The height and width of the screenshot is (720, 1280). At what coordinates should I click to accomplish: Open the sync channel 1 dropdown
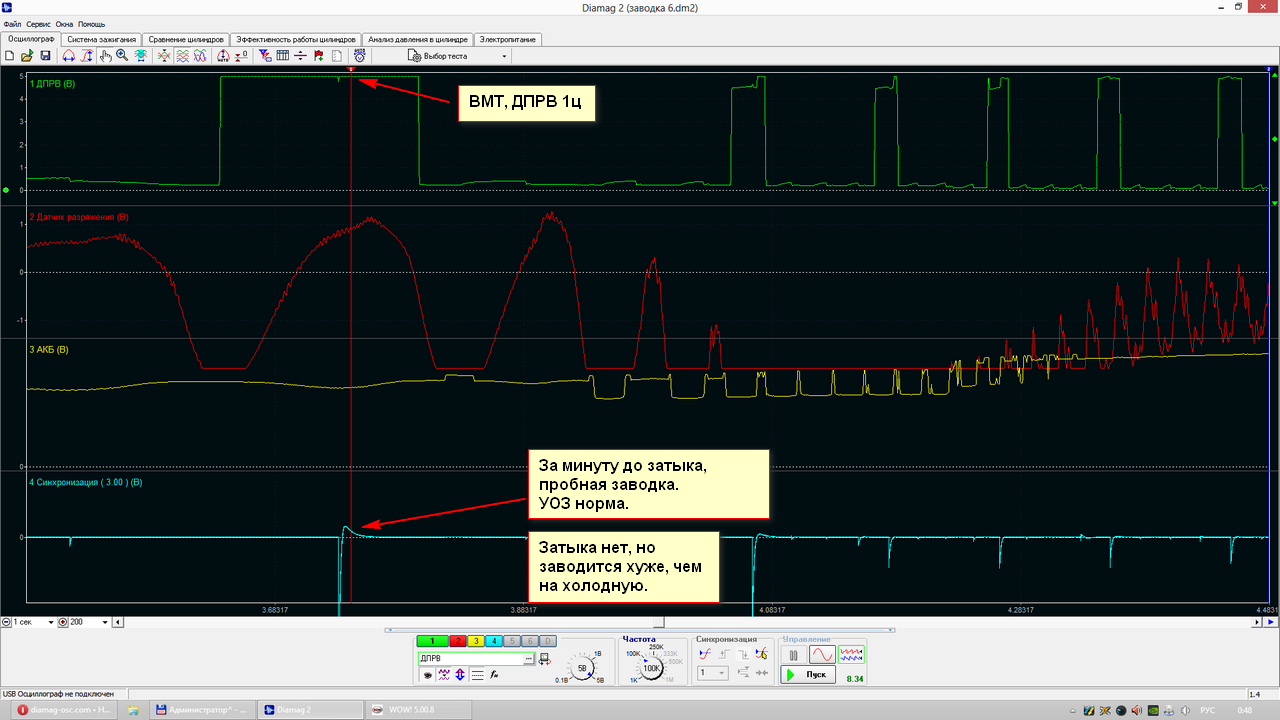tap(713, 673)
